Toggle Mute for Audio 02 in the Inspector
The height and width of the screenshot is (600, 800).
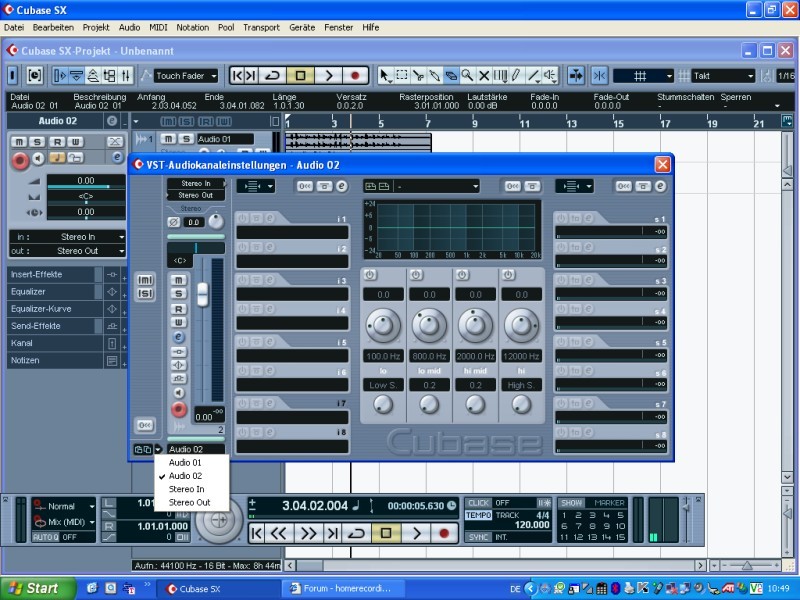tap(19, 142)
